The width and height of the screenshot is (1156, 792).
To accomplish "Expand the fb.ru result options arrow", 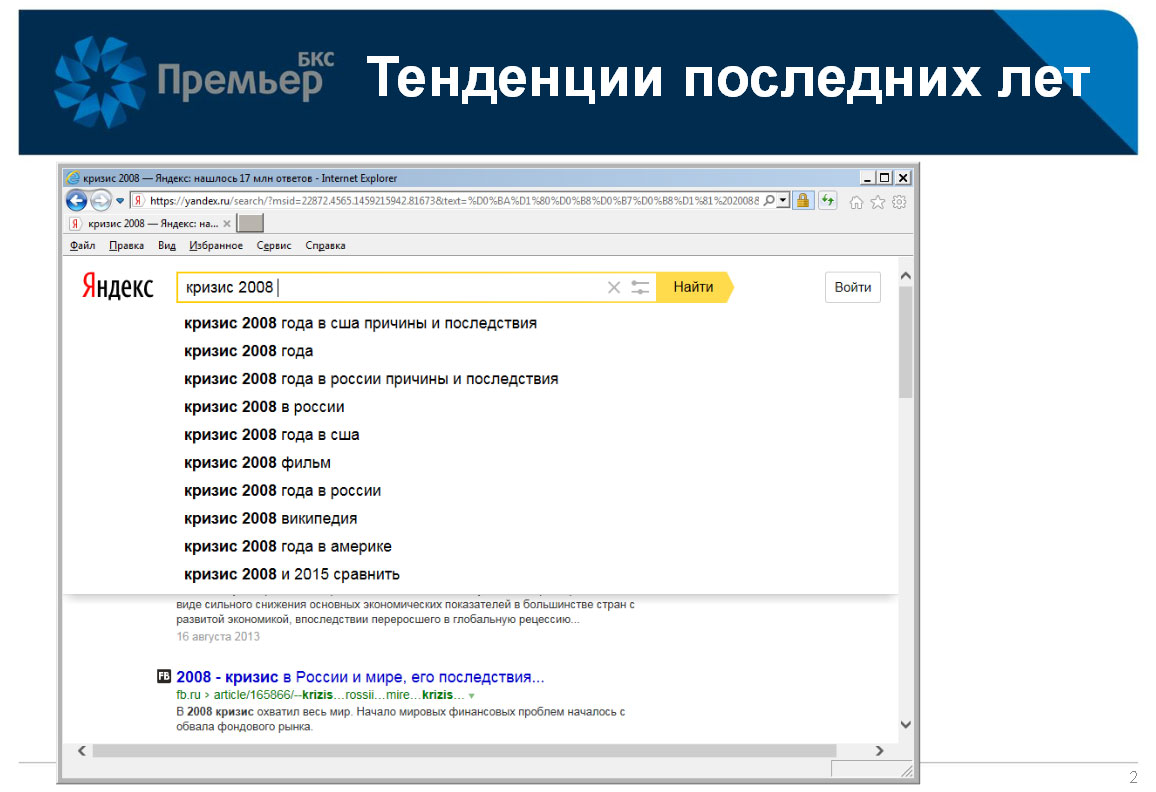I will point(472,695).
